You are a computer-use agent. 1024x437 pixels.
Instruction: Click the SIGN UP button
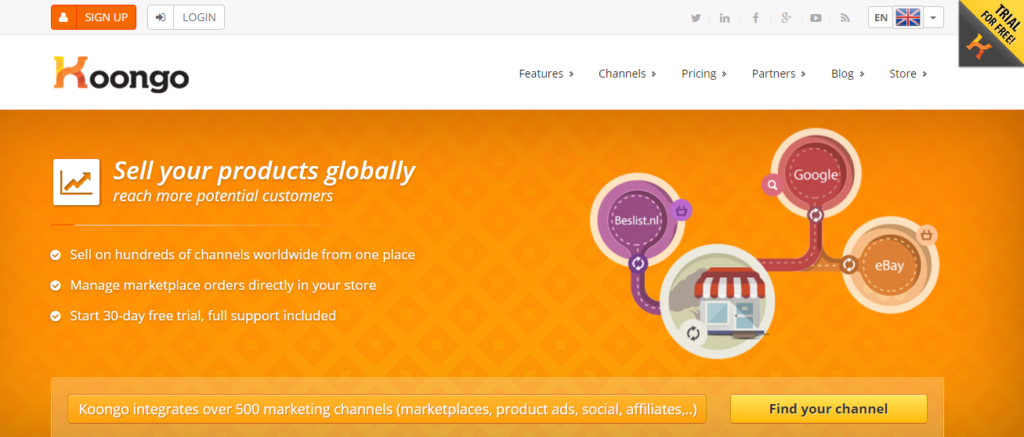coord(93,18)
